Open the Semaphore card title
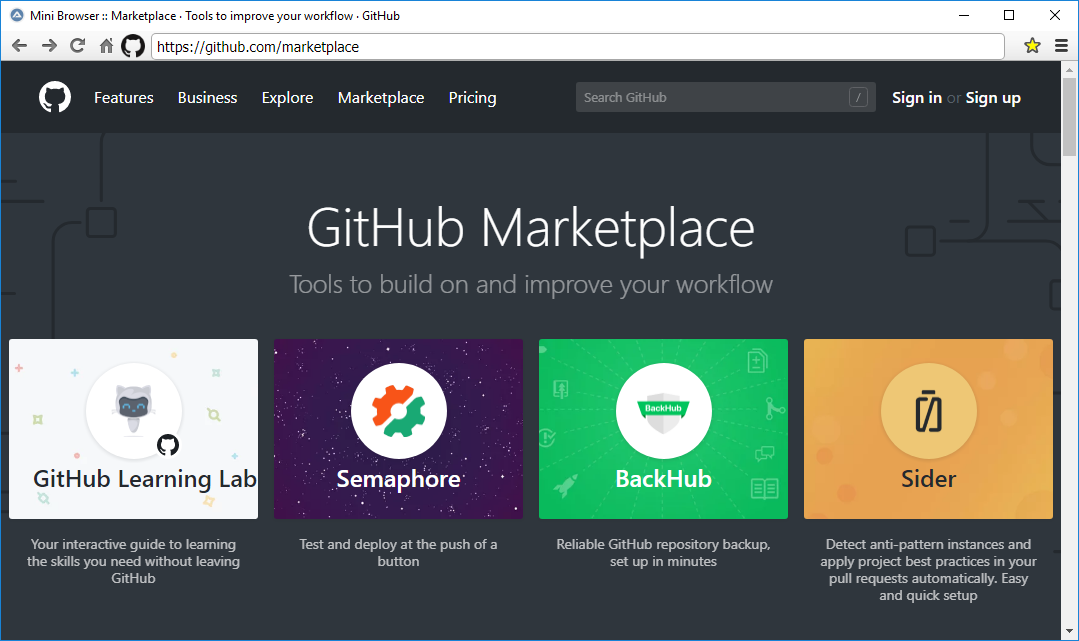 pyautogui.click(x=398, y=479)
